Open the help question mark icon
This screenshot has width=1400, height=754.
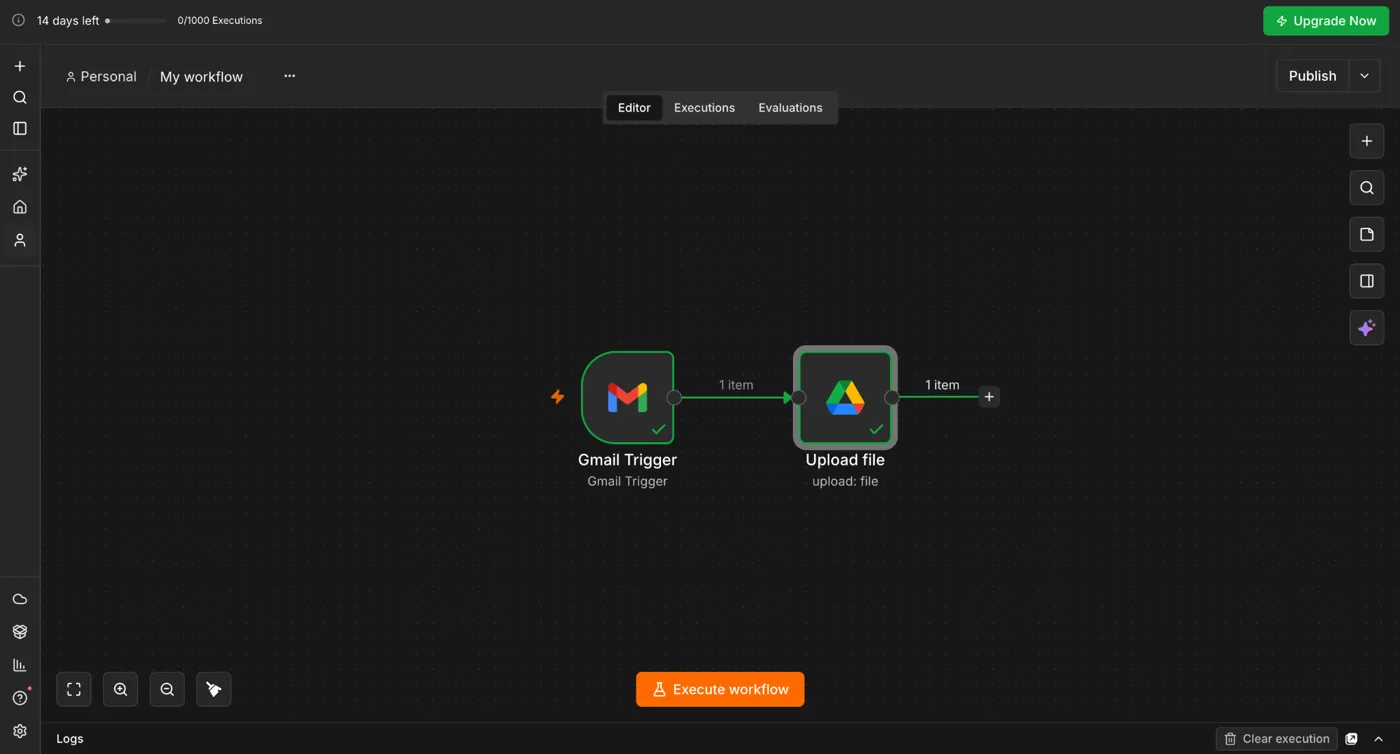19,698
